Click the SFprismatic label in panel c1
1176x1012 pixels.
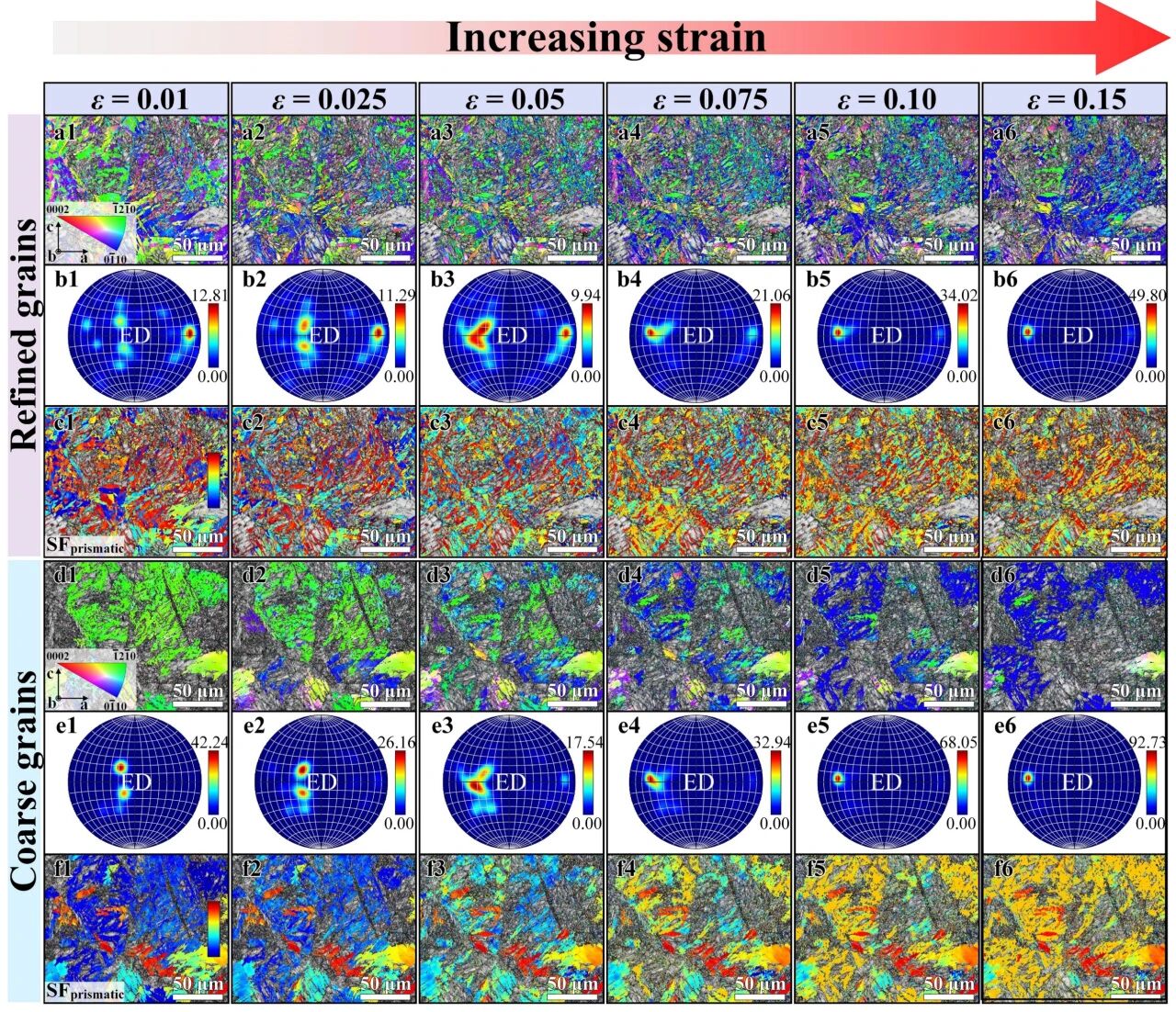[85, 546]
